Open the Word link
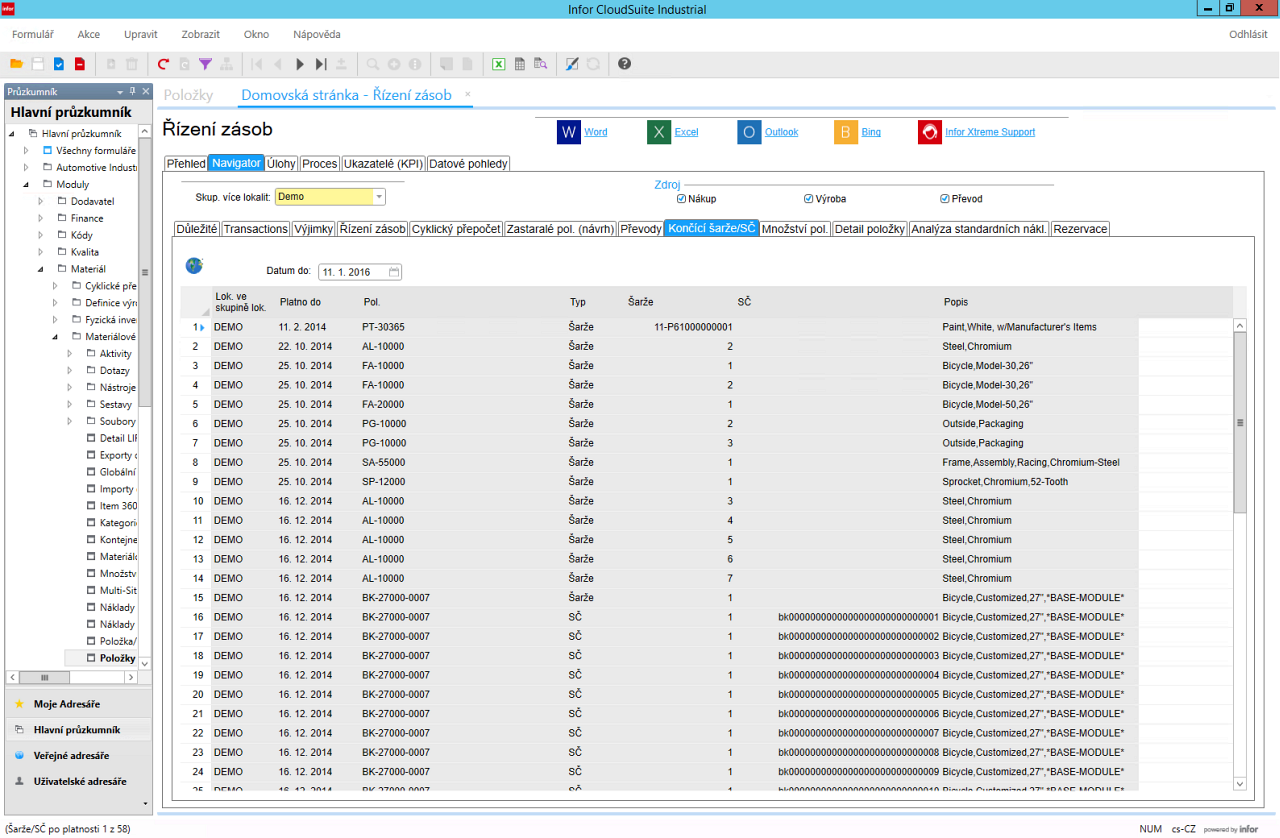Screen dimensions: 1280x838 coord(596,132)
